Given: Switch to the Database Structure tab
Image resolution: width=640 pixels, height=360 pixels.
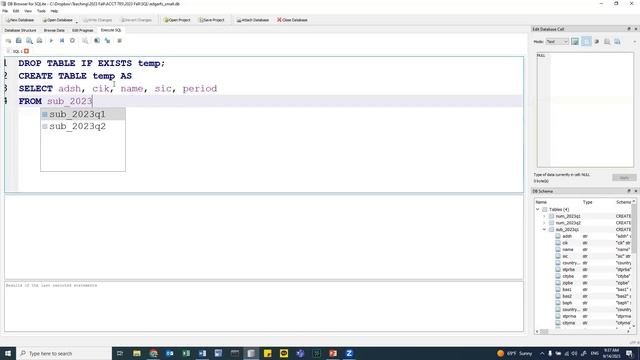Looking at the screenshot, I should [20, 30].
